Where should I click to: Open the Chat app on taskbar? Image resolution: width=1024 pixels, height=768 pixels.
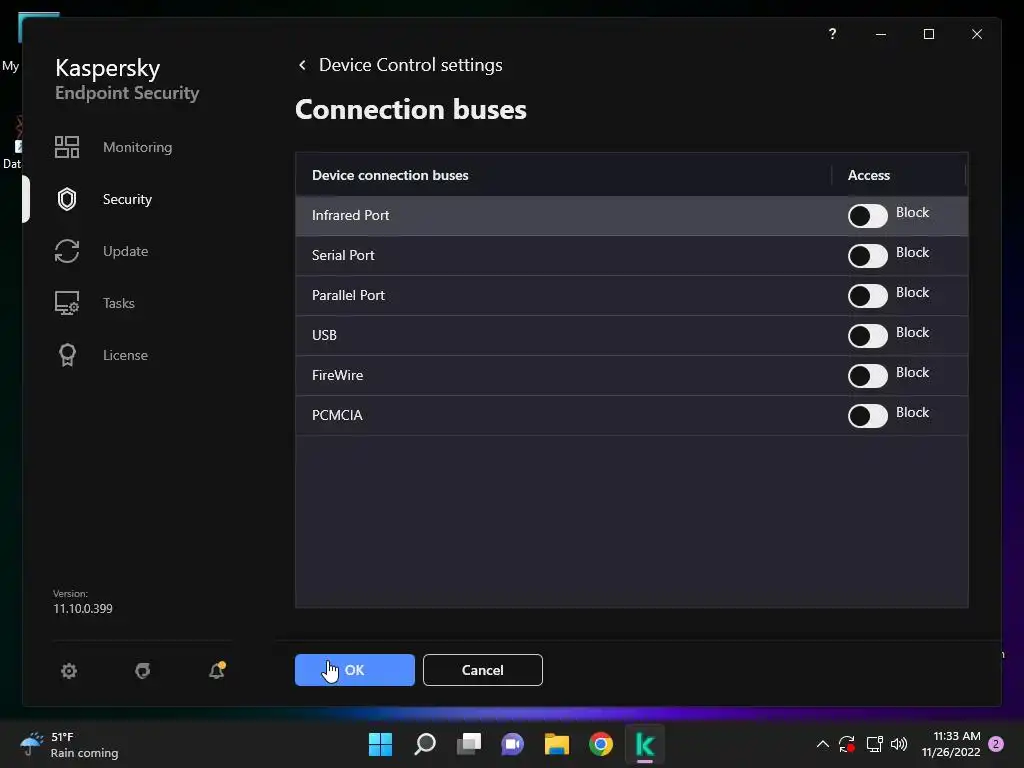click(513, 744)
